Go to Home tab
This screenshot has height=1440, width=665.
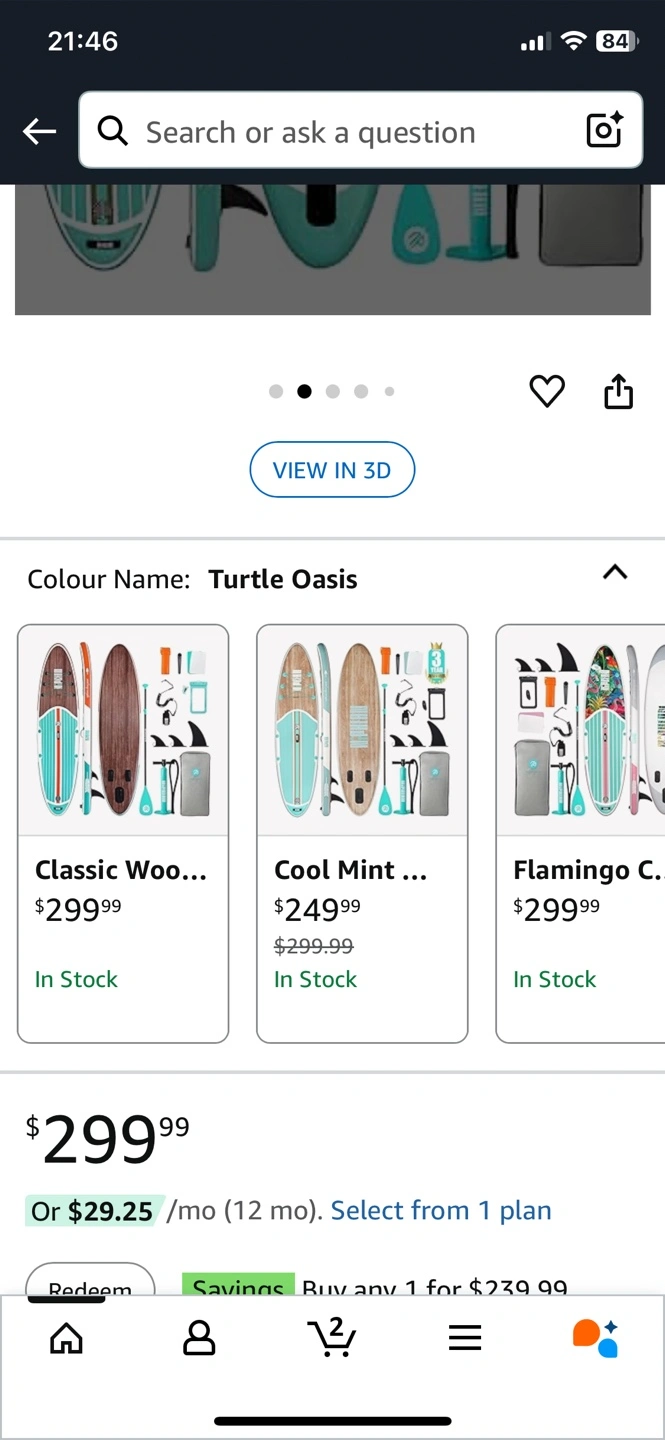[x=66, y=1337]
